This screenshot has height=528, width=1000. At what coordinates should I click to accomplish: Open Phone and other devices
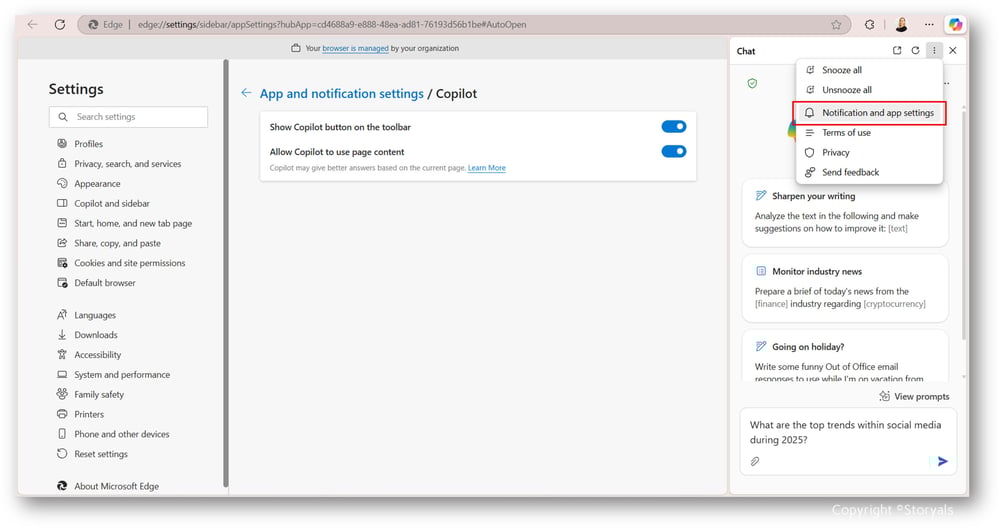click(x=113, y=434)
